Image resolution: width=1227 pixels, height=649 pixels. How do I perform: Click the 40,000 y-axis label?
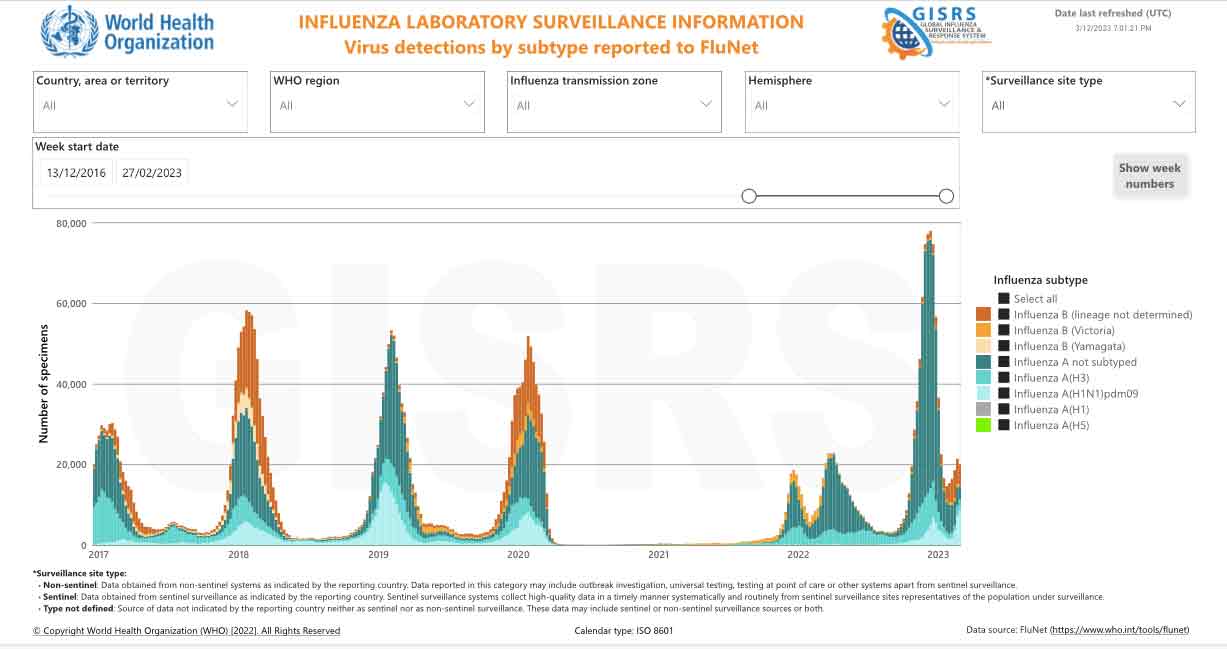pyautogui.click(x=71, y=384)
